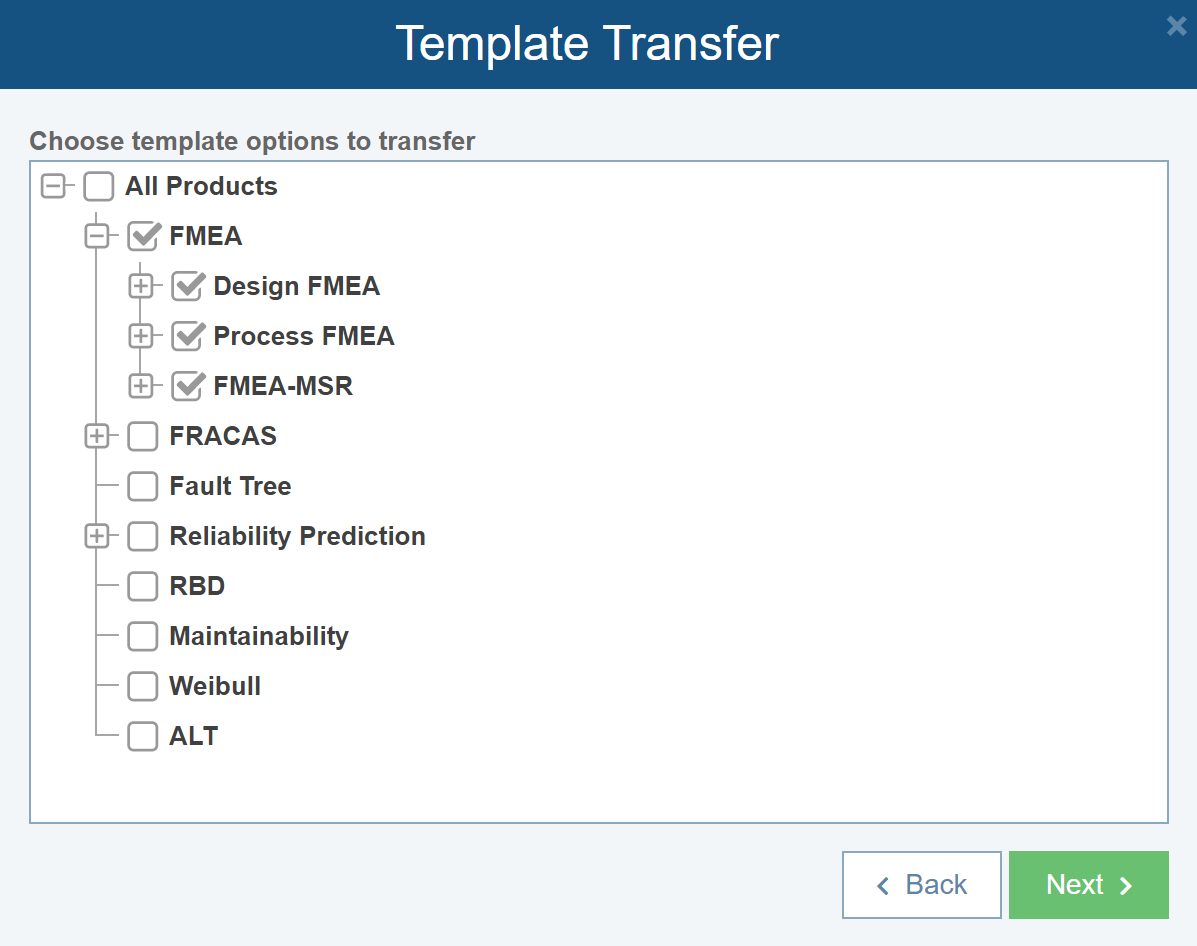Viewport: 1197px width, 946px height.
Task: Uncheck the Process FMEA checkbox
Action: coord(188,336)
